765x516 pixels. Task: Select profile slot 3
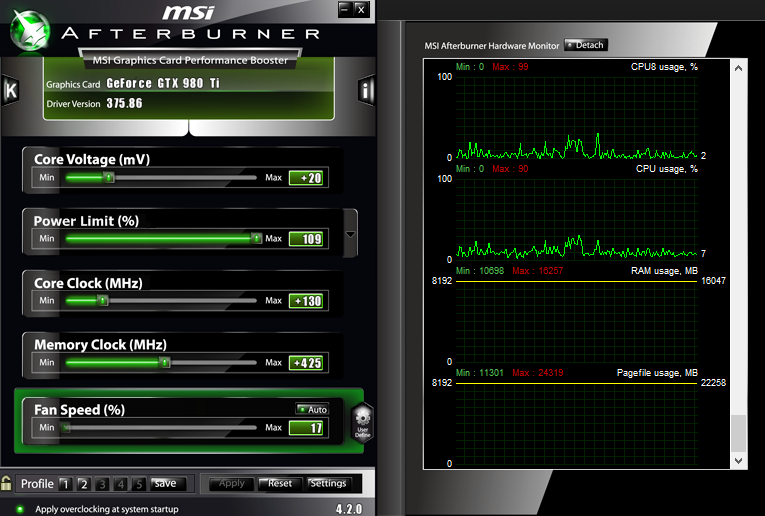coord(102,484)
